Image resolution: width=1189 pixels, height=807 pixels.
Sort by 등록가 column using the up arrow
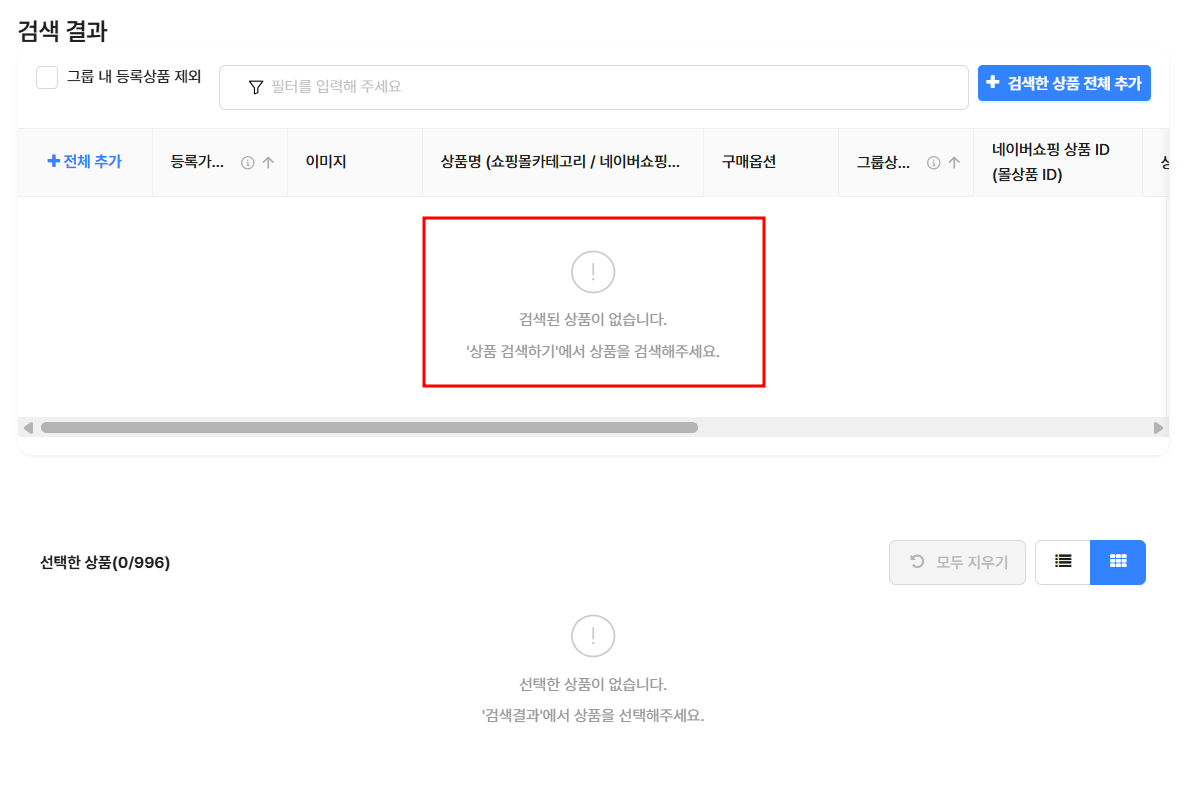[268, 162]
